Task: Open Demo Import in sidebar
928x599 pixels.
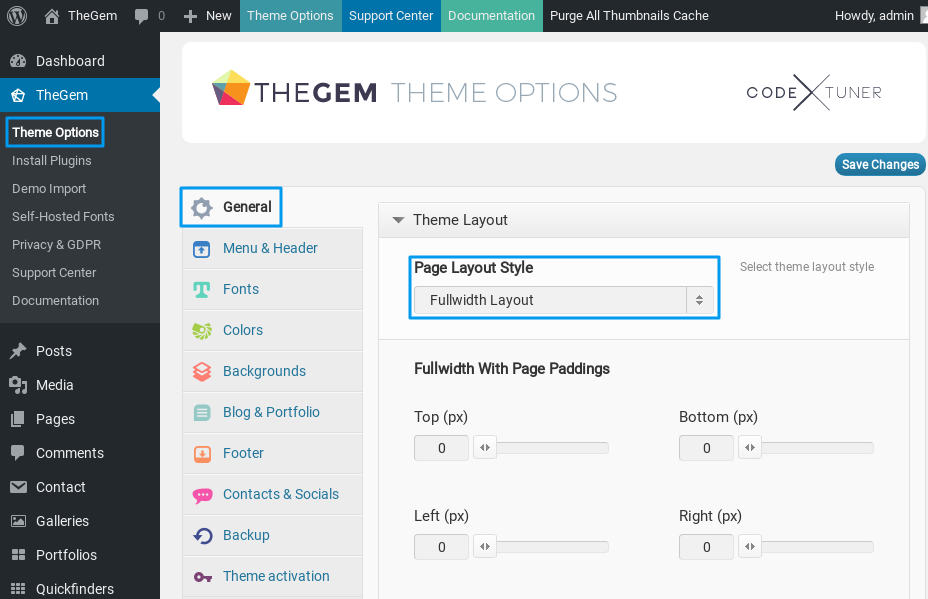Action: (49, 188)
